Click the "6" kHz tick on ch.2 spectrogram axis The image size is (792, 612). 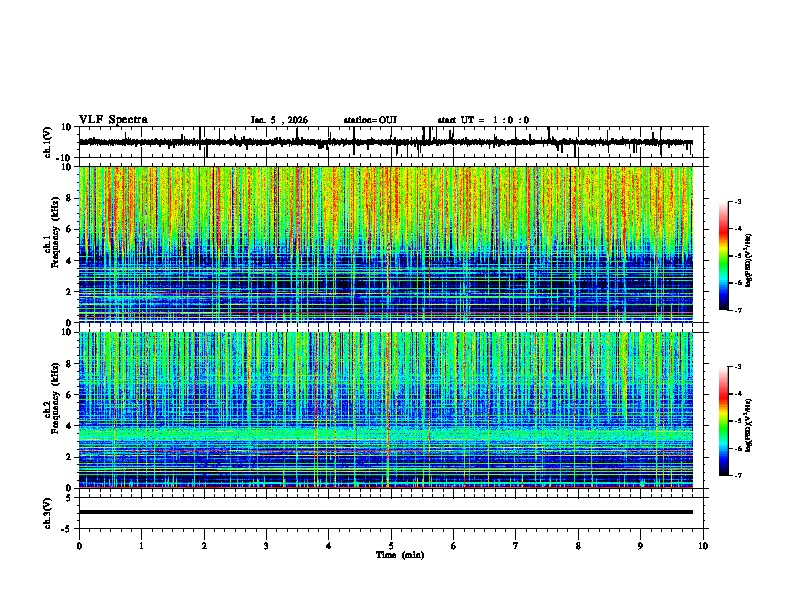tap(69, 395)
